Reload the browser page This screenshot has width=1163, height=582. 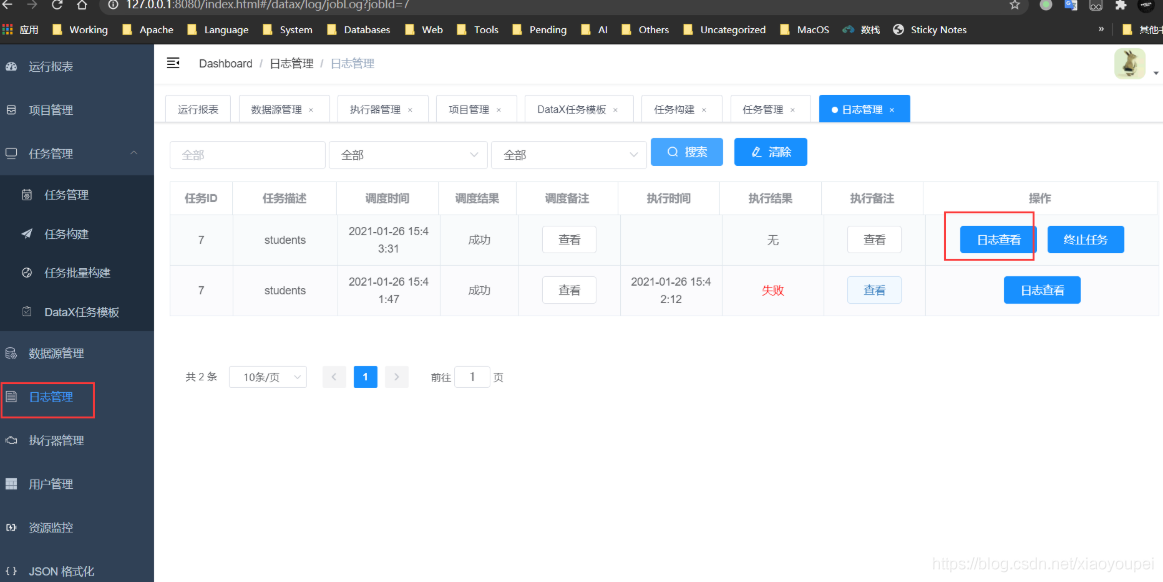point(56,4)
